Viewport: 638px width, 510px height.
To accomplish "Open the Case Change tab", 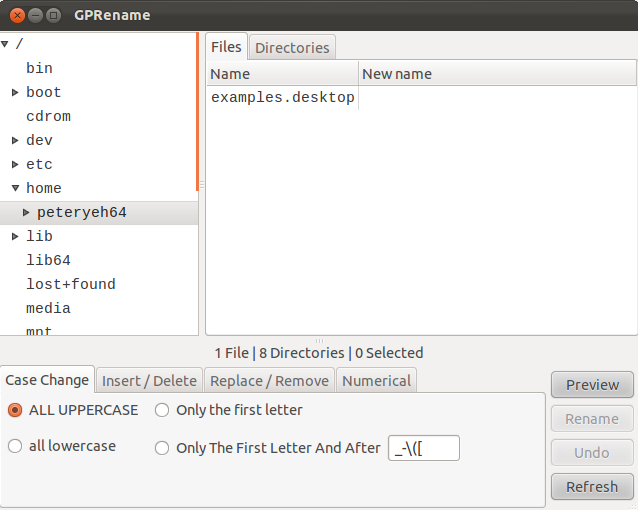I will click(x=47, y=380).
